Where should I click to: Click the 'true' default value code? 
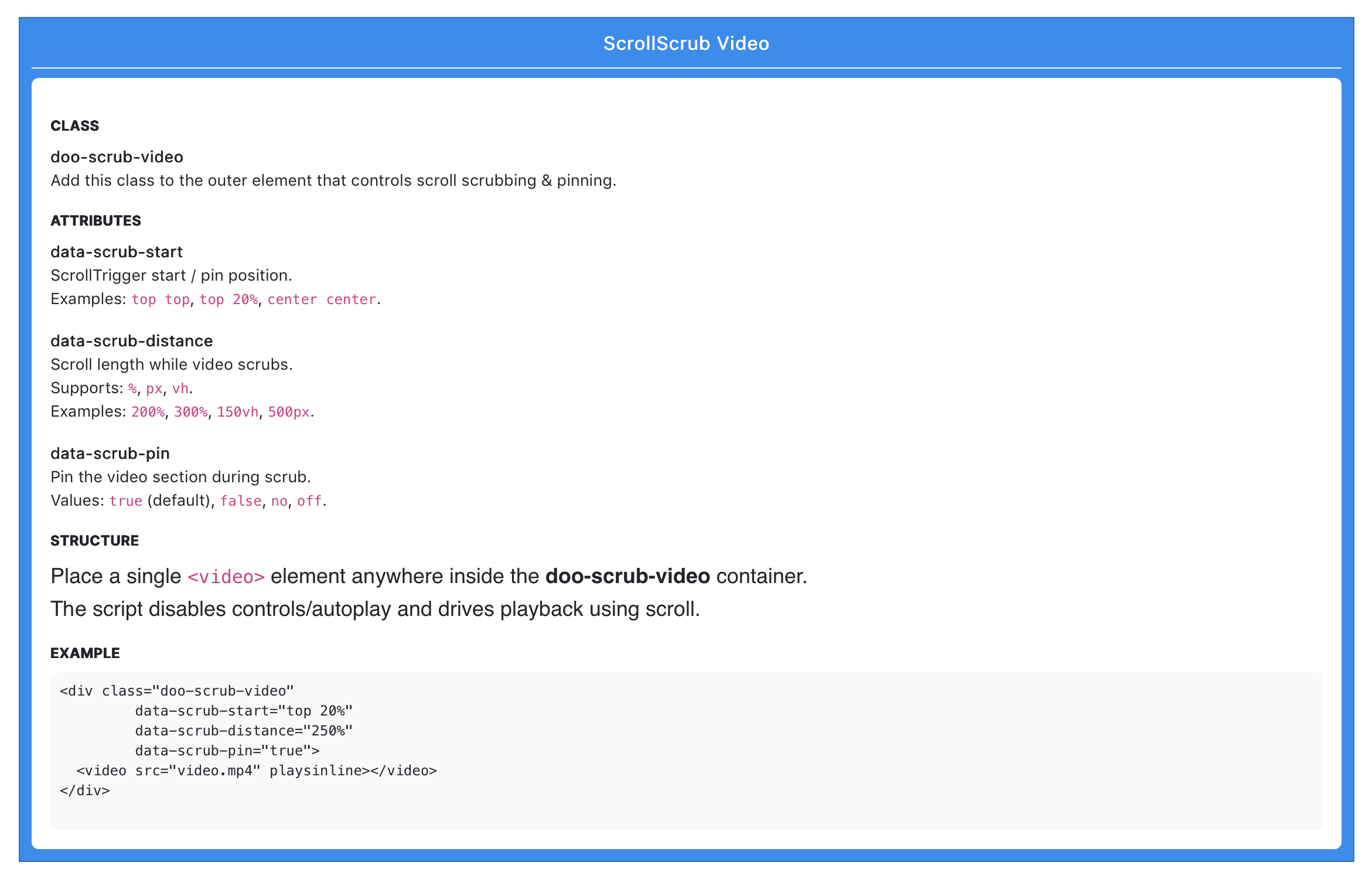pos(126,501)
